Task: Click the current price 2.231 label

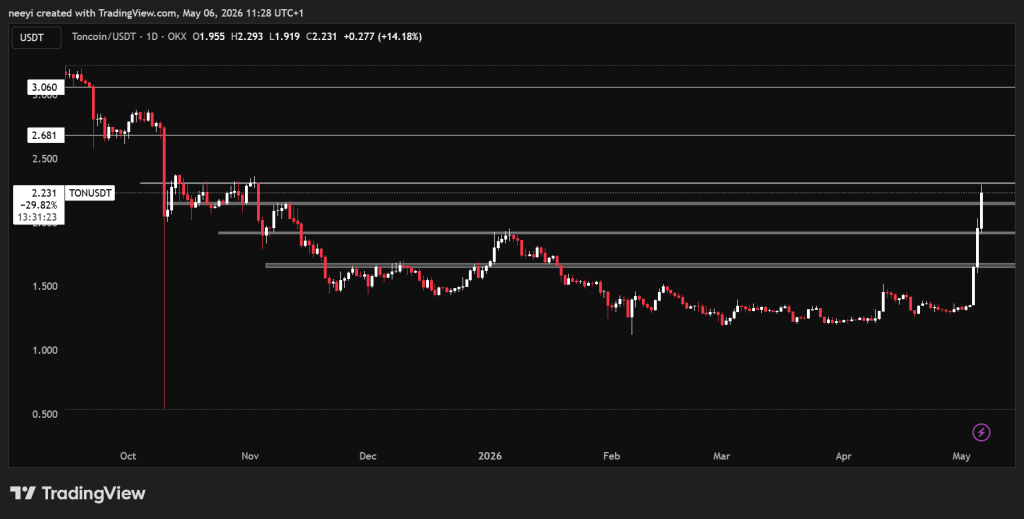Action: (44, 193)
